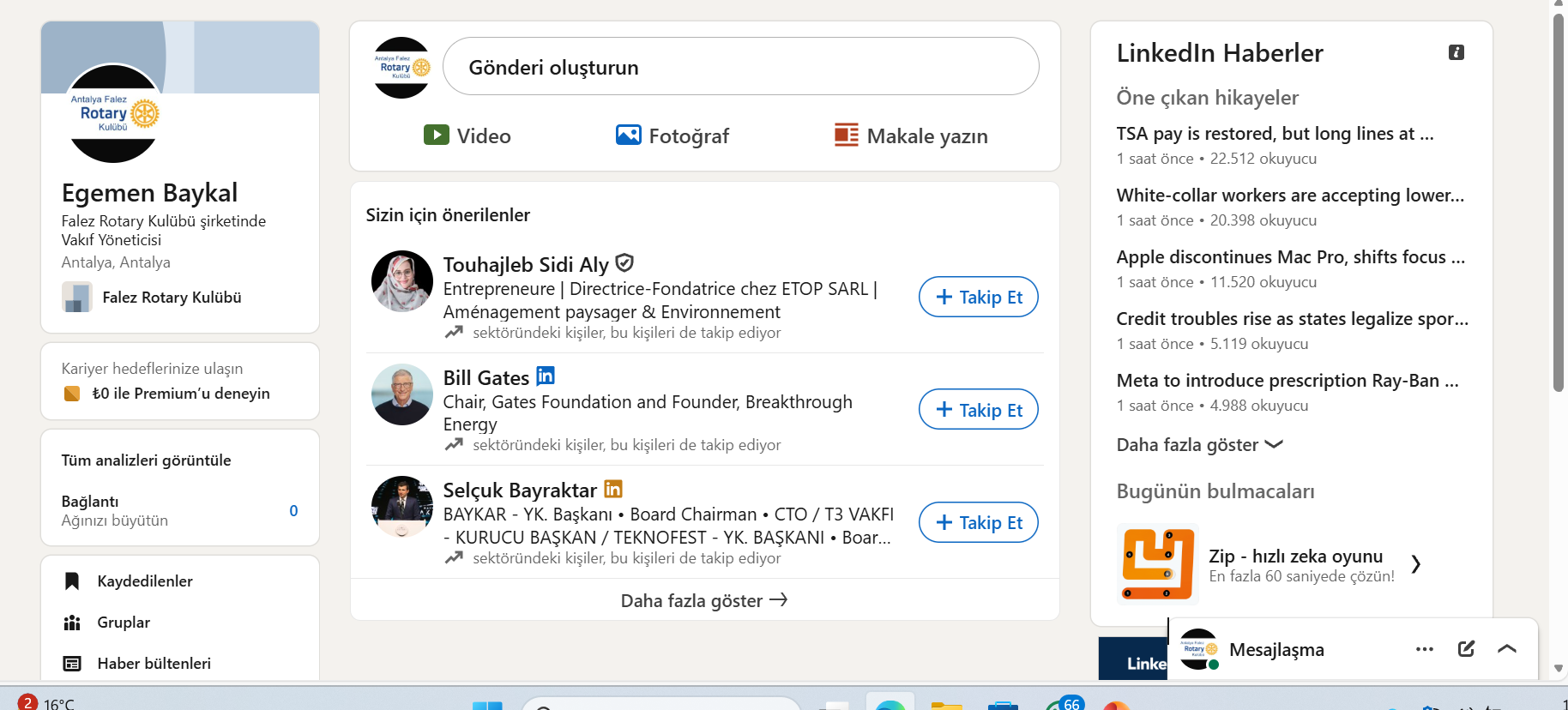
Task: Click the Video post icon
Action: pos(436,135)
